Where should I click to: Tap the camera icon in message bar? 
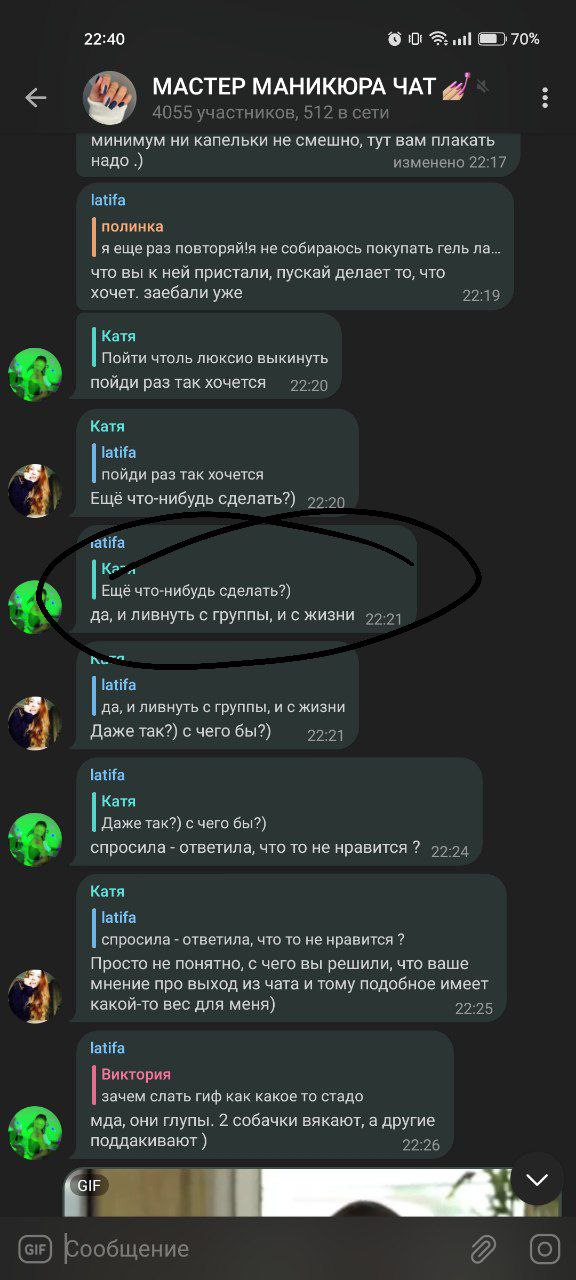[544, 1248]
